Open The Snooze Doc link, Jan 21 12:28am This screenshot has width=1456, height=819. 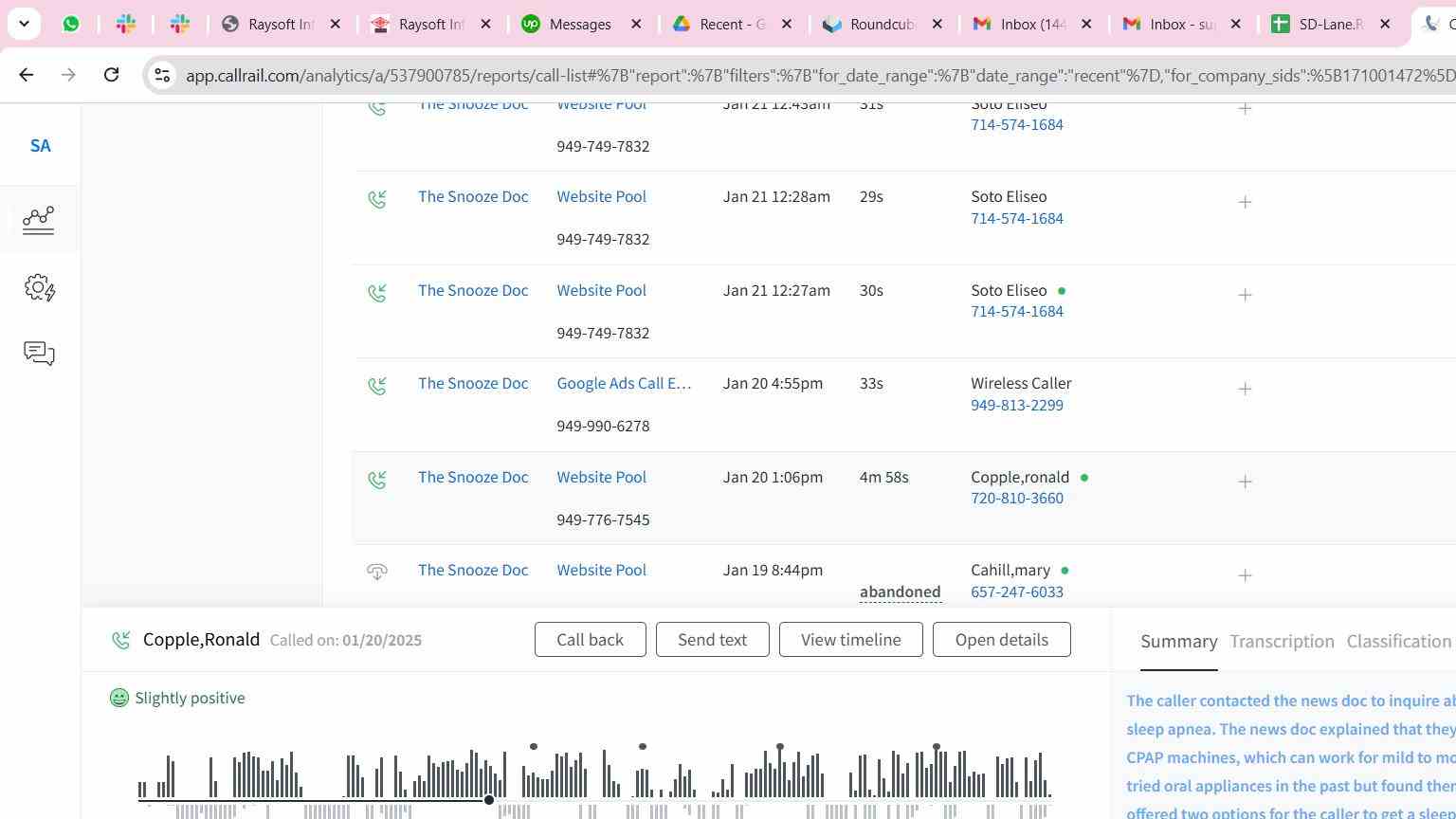pyautogui.click(x=473, y=196)
